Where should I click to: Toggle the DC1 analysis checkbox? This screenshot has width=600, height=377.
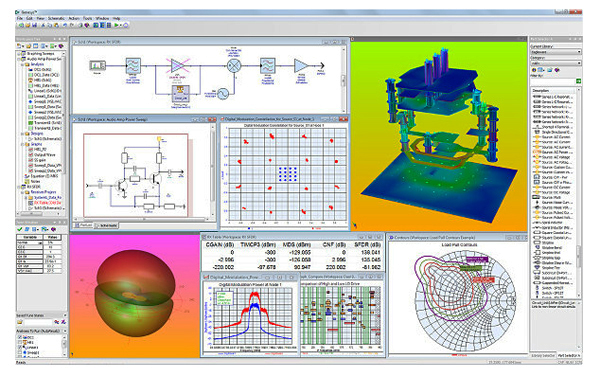point(20,337)
